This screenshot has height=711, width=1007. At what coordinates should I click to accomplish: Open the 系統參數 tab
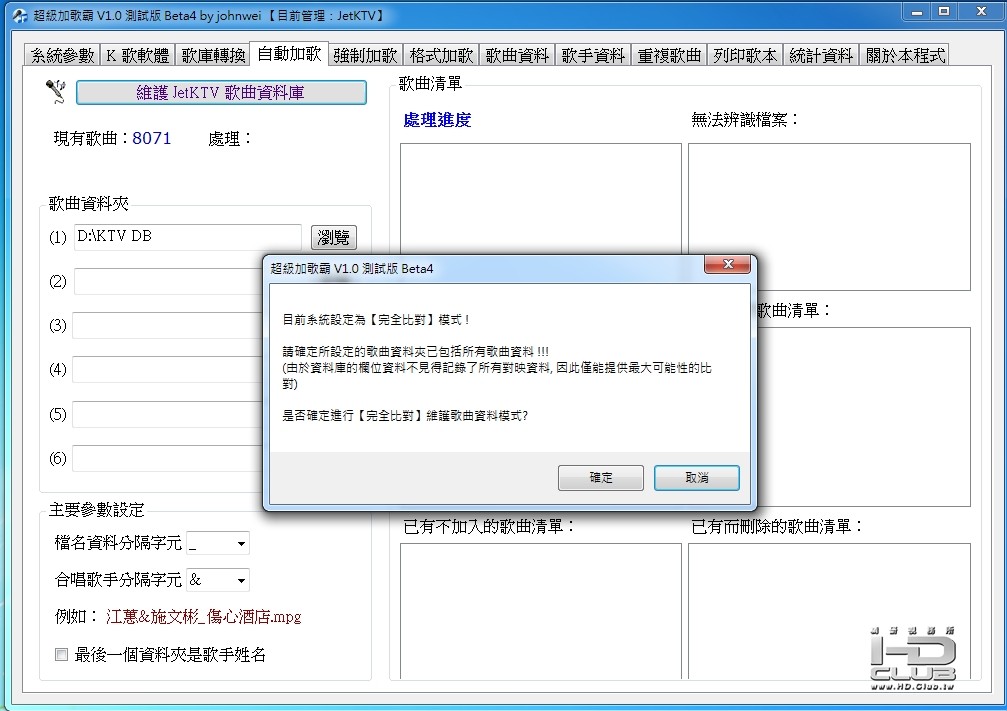(62, 55)
